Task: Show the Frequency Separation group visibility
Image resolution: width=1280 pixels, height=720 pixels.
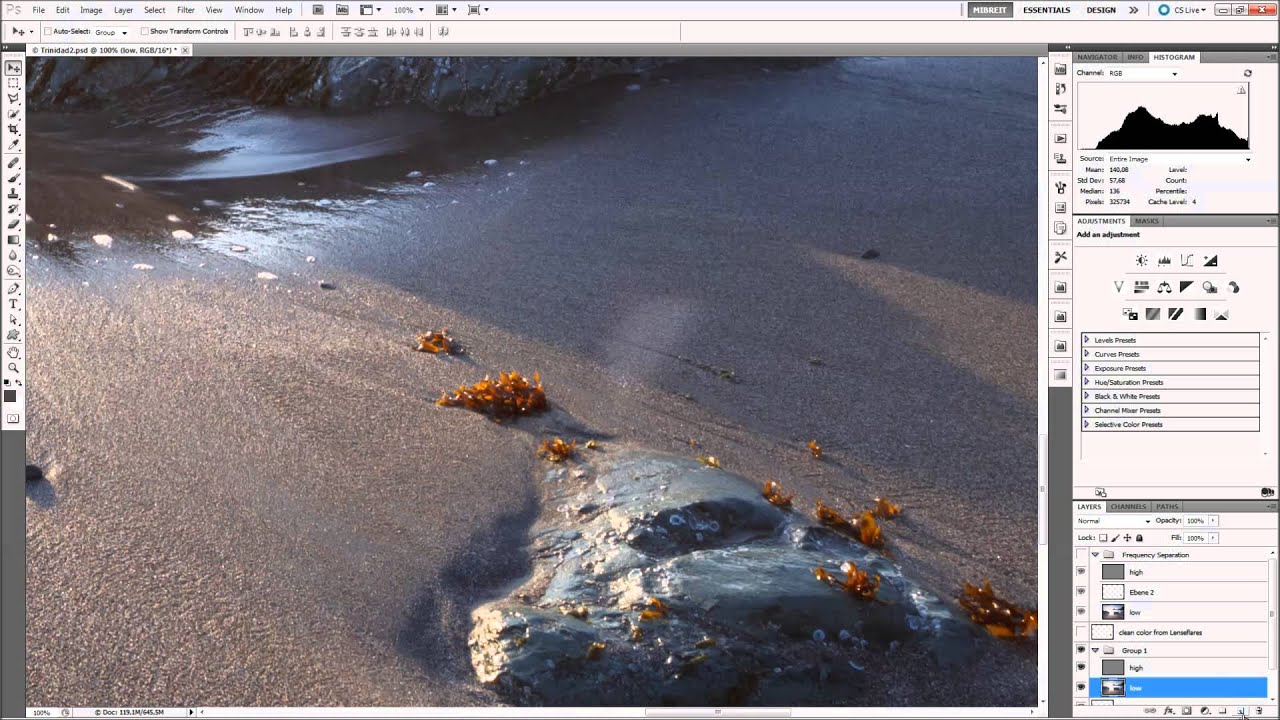Action: [x=1080, y=554]
